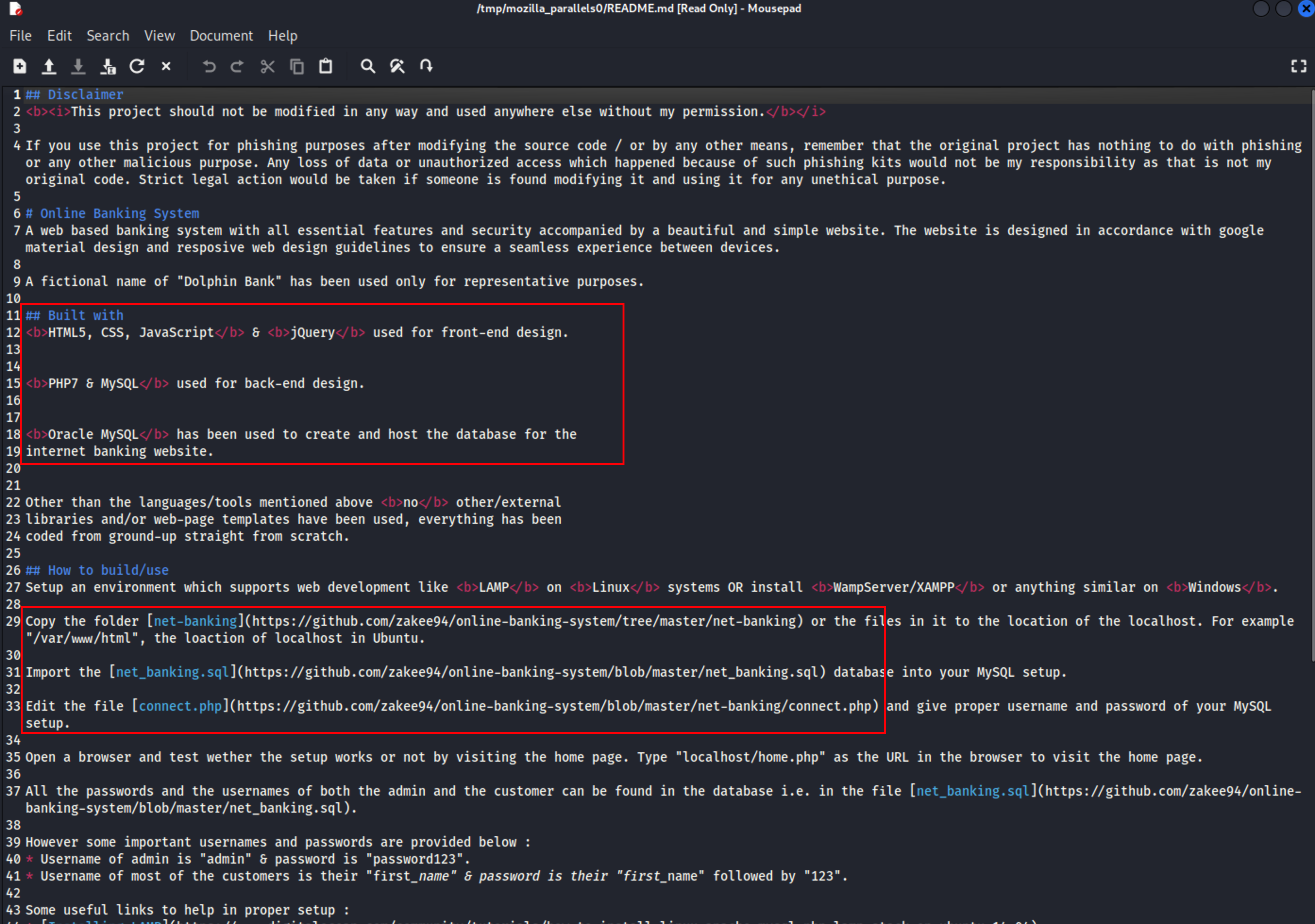Click 'WampServer/XAMPP' text on line 27
Image resolution: width=1315 pixels, height=924 pixels.
tap(894, 588)
